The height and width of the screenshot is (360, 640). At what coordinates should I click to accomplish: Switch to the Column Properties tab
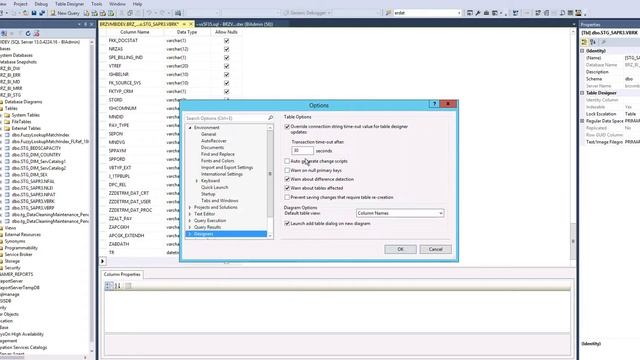point(122,274)
